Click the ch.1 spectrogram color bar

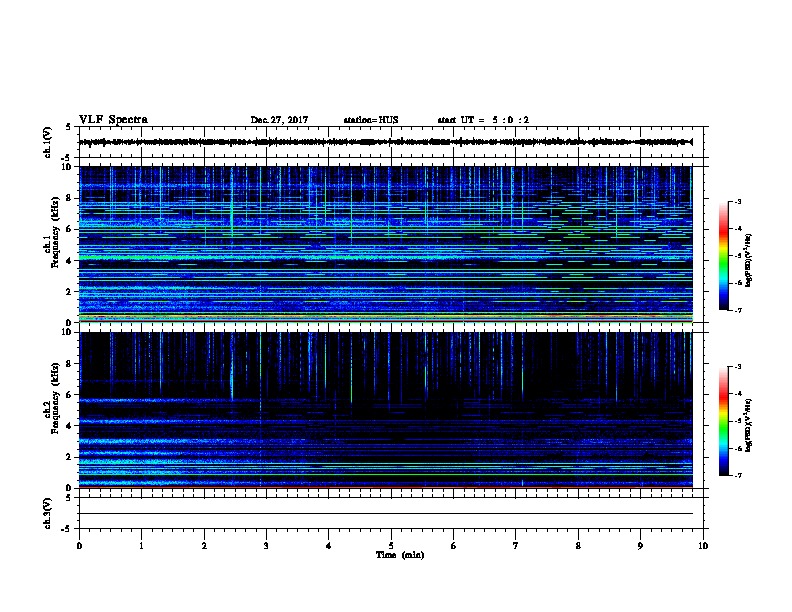[x=723, y=256]
